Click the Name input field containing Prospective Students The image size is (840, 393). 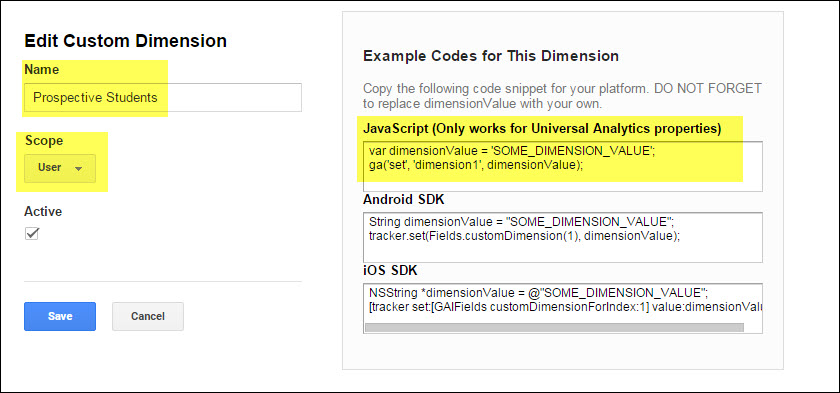163,97
